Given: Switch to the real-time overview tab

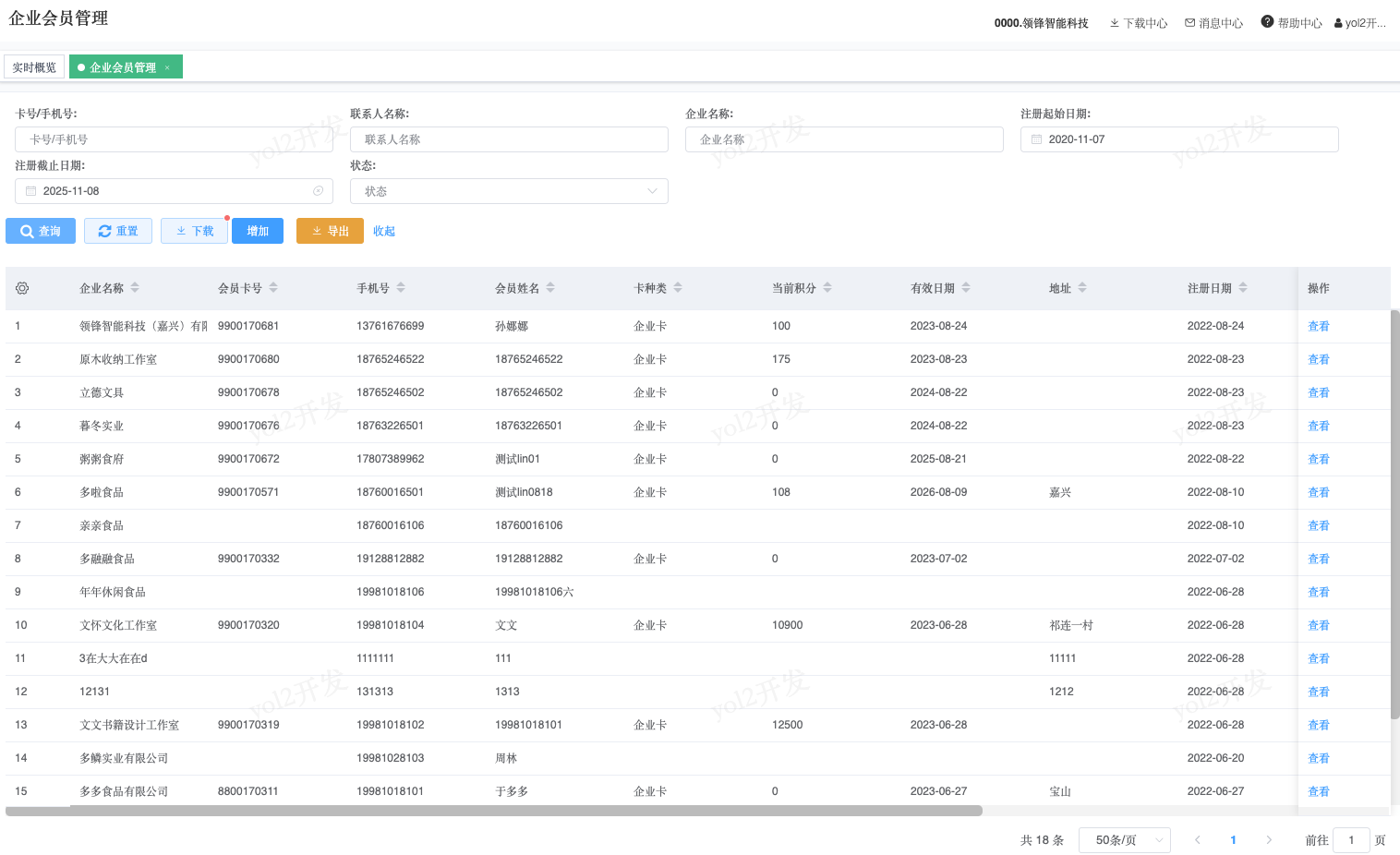Looking at the screenshot, I should 34,67.
